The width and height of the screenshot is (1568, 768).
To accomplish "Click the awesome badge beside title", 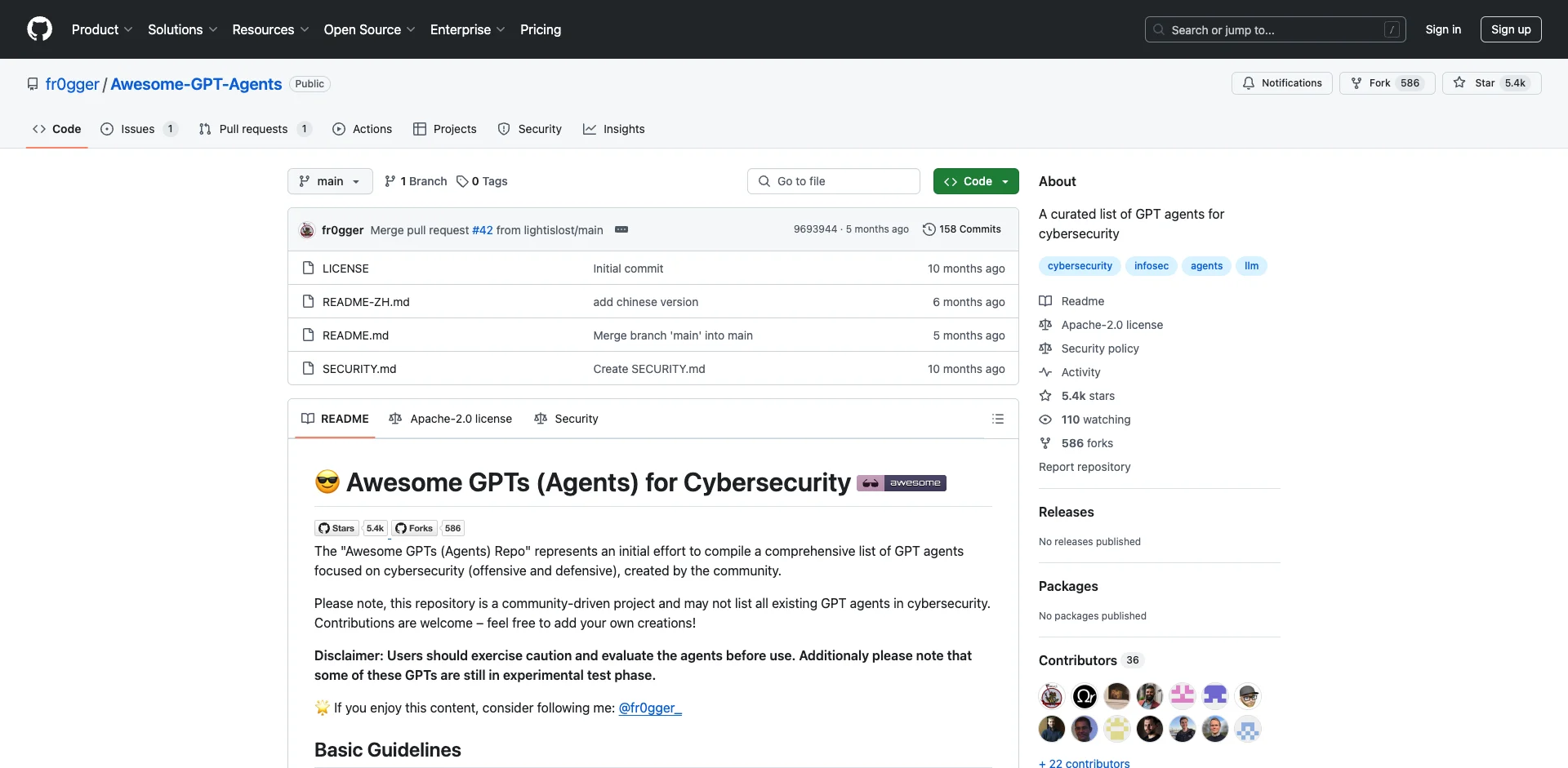I will pos(902,483).
